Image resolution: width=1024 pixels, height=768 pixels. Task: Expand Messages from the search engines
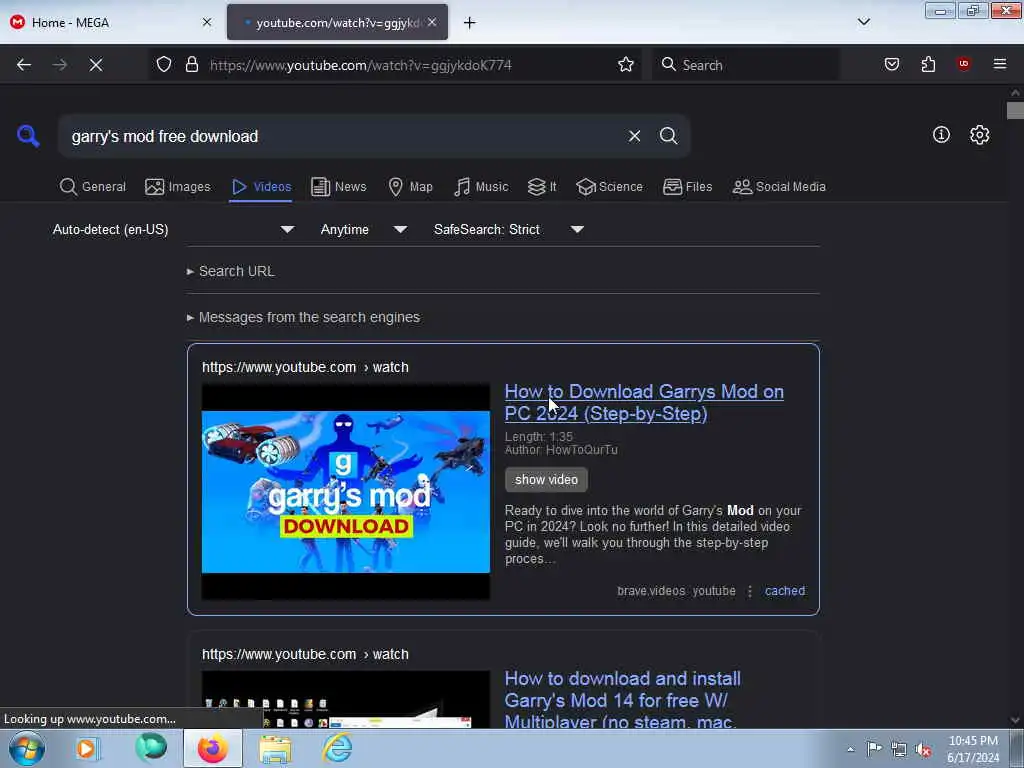[303, 317]
